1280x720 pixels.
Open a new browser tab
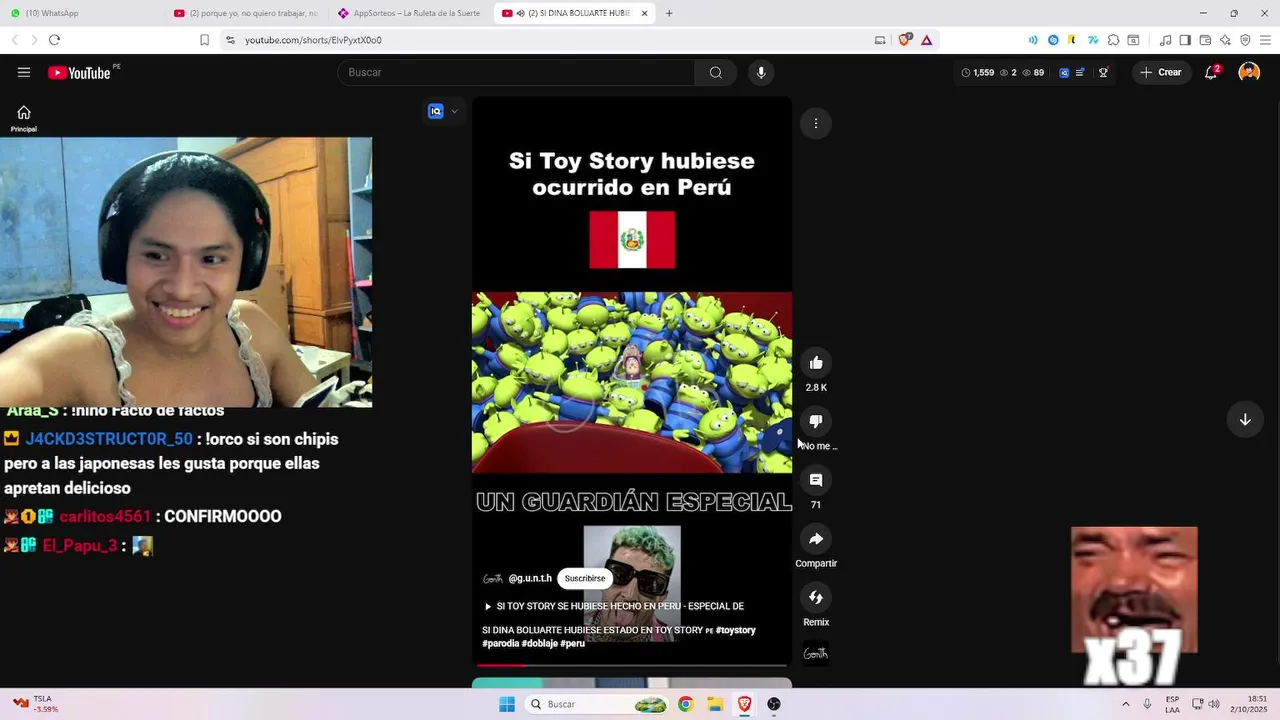[x=669, y=13]
